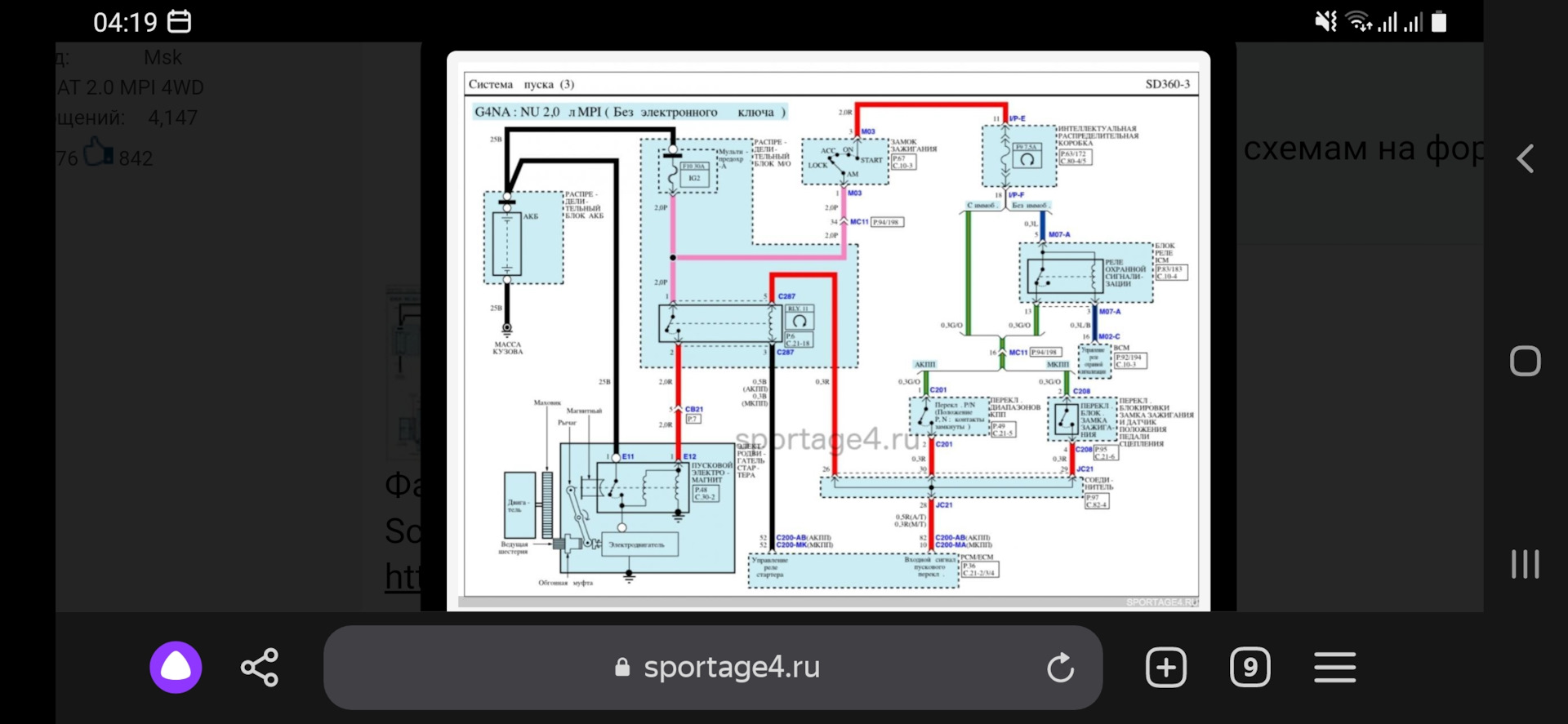Tap the battery icon in status bar
Viewport: 1568px width, 724px height.
point(1439,22)
